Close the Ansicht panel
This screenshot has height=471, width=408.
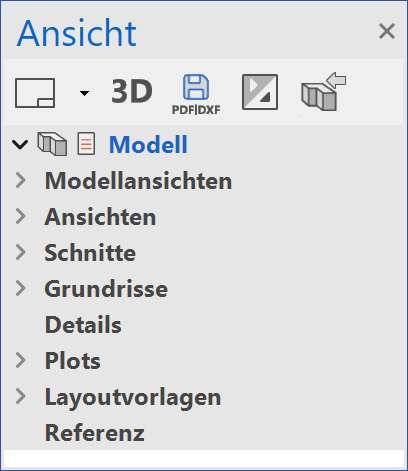click(387, 31)
